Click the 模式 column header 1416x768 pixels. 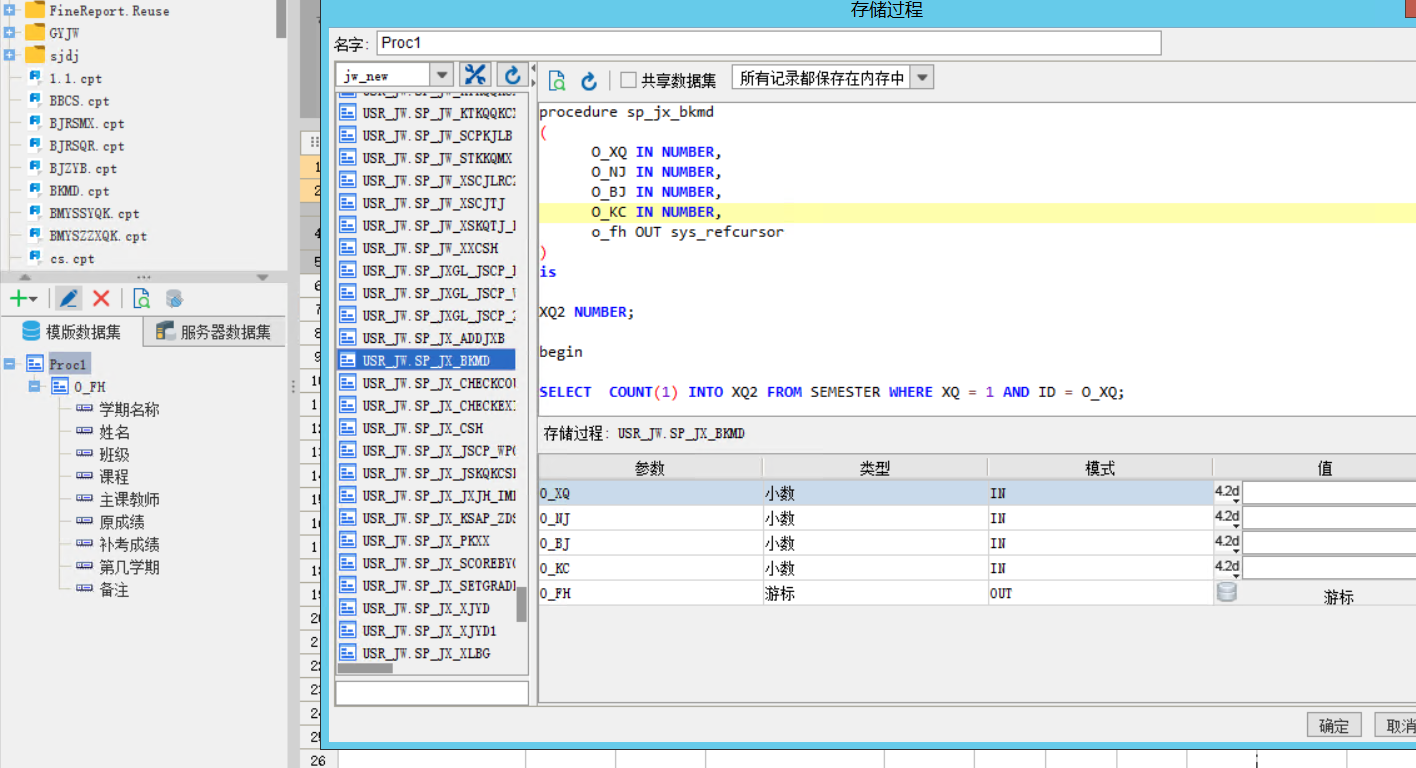tap(1100, 468)
